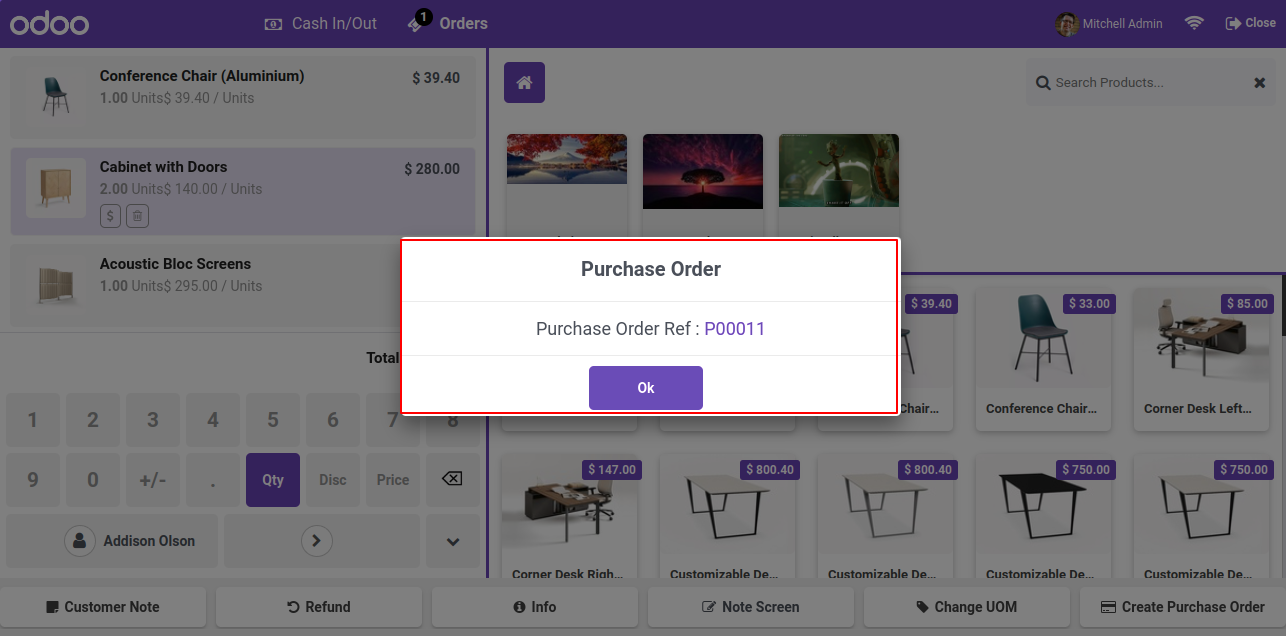This screenshot has height=636, width=1286.
Task: Confirm the dialog with Ok
Action: [x=646, y=388]
